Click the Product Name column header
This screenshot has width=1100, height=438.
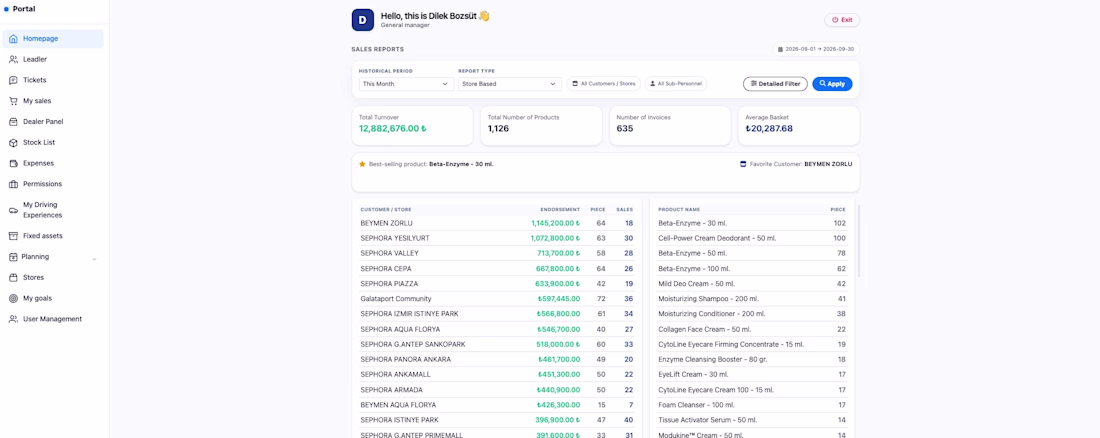click(679, 209)
